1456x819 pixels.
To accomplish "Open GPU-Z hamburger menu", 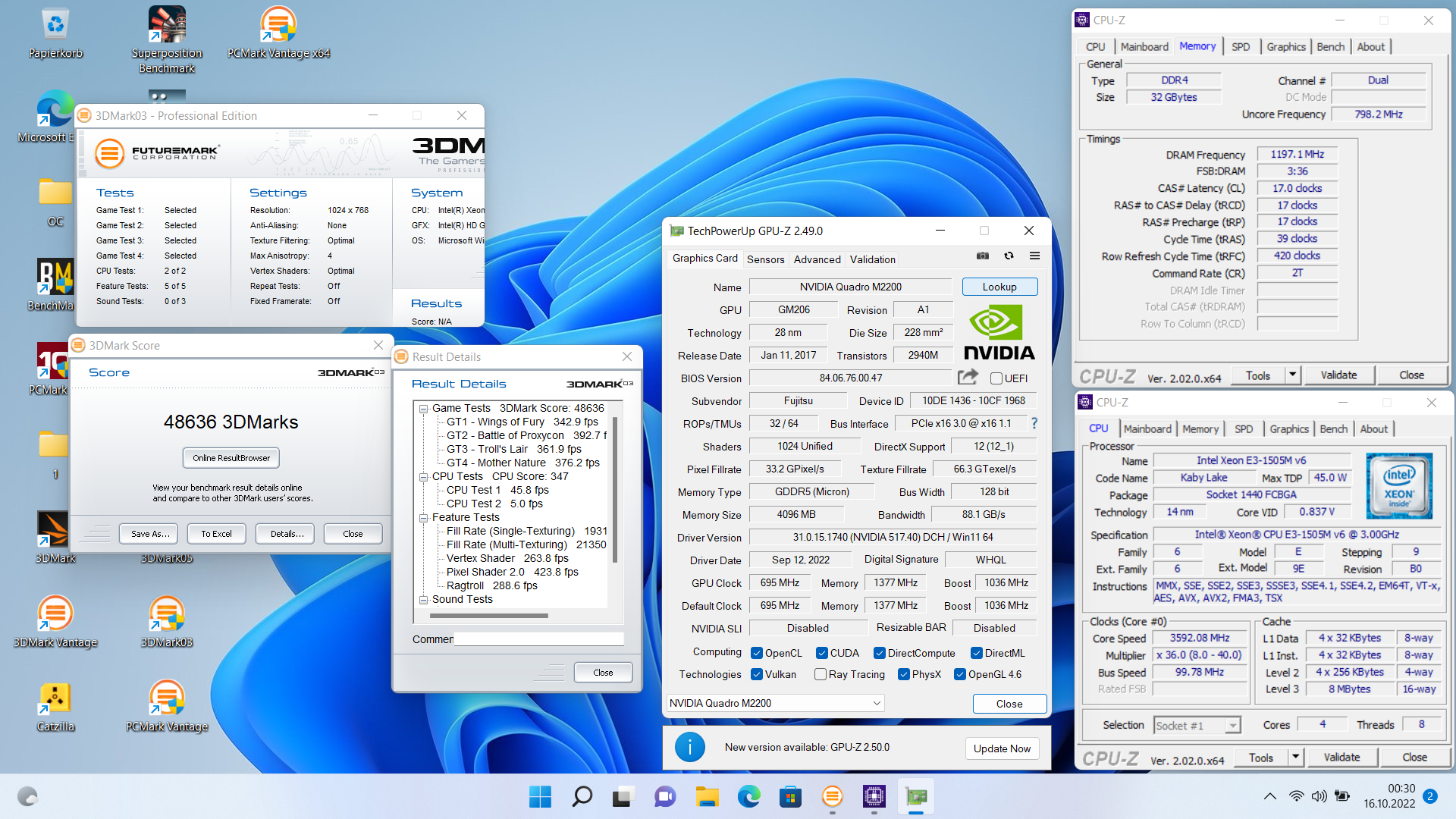I will click(1034, 256).
